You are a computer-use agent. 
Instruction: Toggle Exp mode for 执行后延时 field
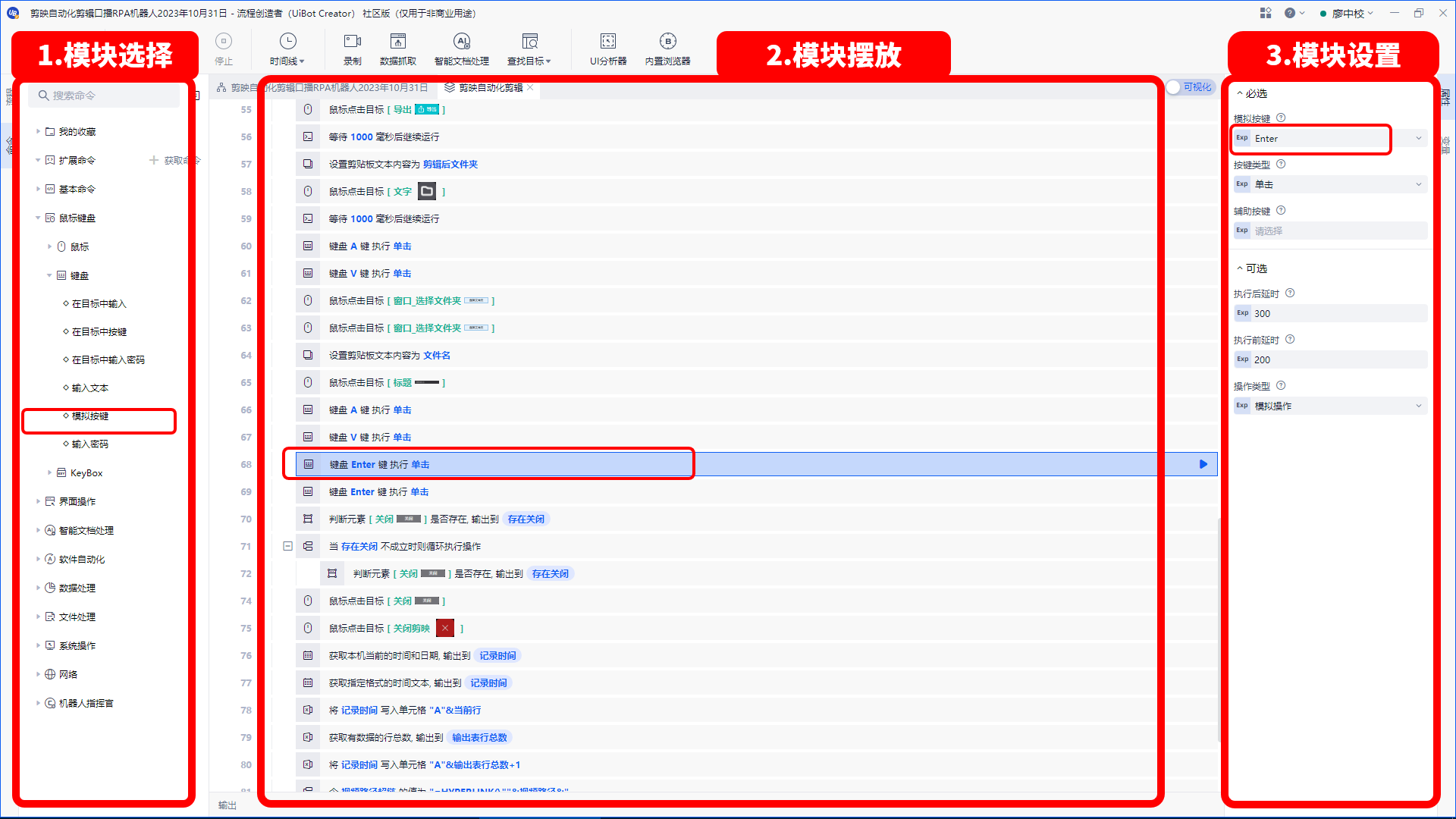[x=1242, y=313]
